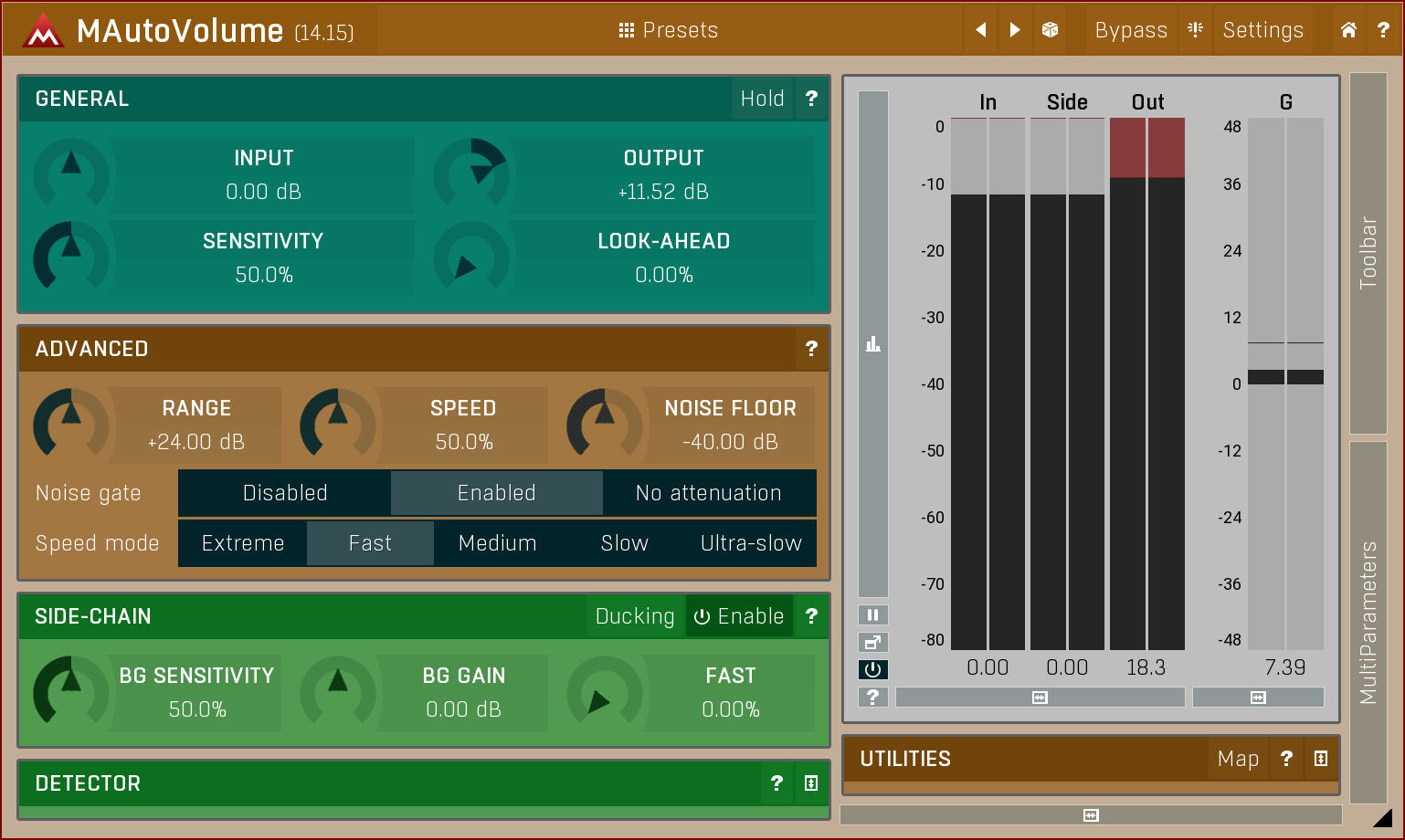Viewport: 1405px width, 840px height.
Task: Open the Toolbar side tab
Action: 1368,253
